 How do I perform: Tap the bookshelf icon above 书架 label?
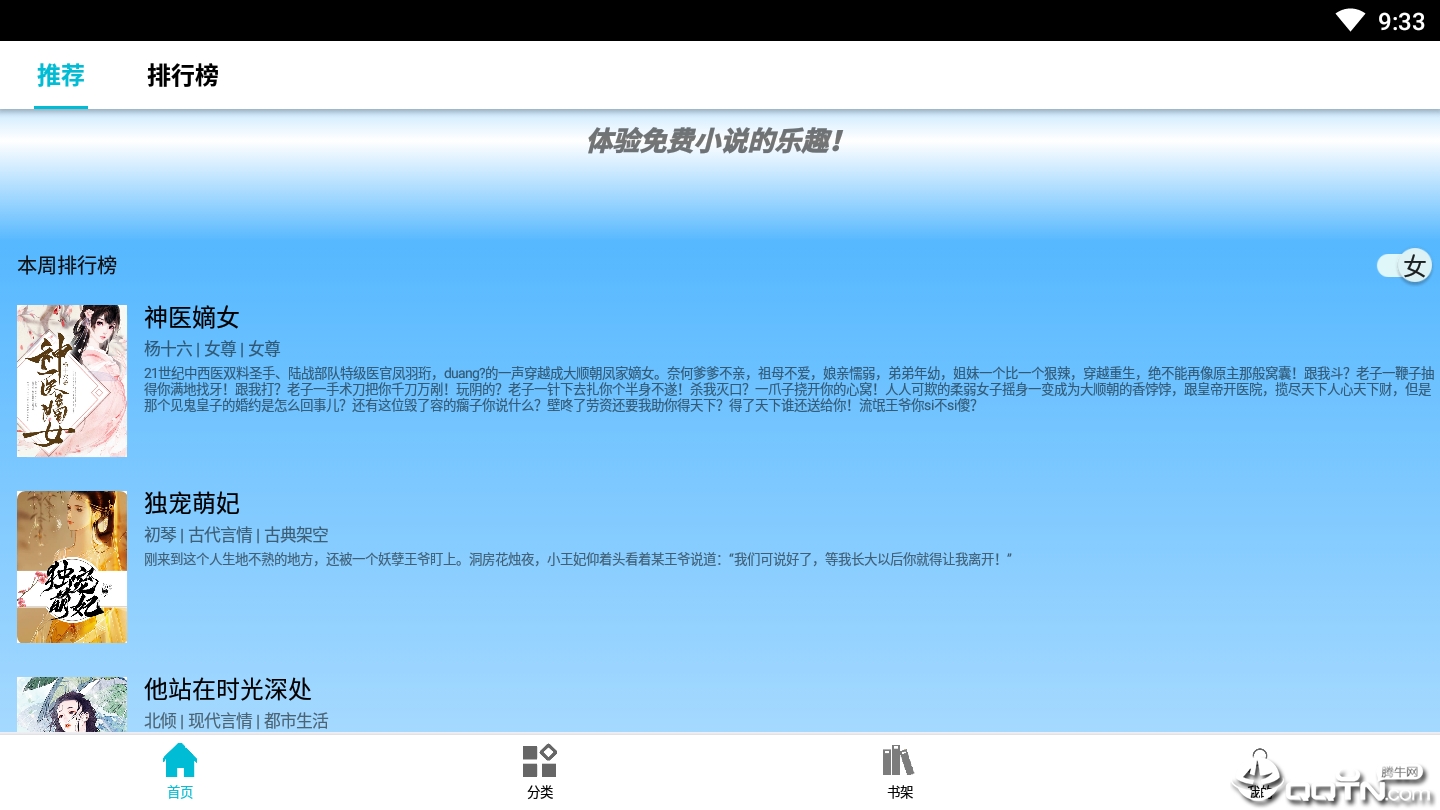pos(898,758)
